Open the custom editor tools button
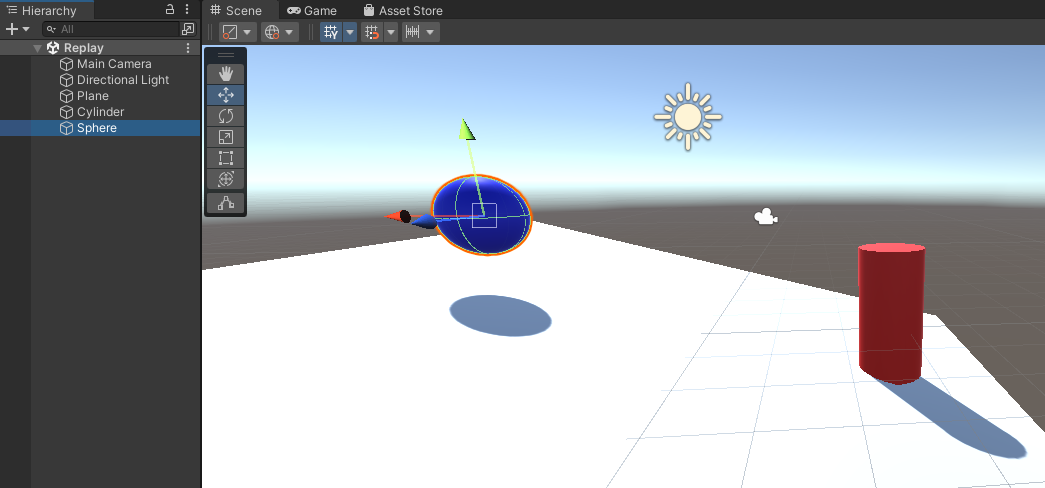 [225, 203]
